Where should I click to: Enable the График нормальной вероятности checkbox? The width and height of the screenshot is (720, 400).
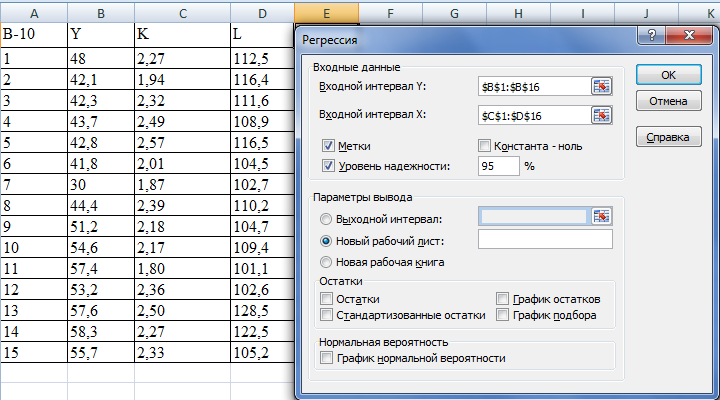click(x=326, y=358)
